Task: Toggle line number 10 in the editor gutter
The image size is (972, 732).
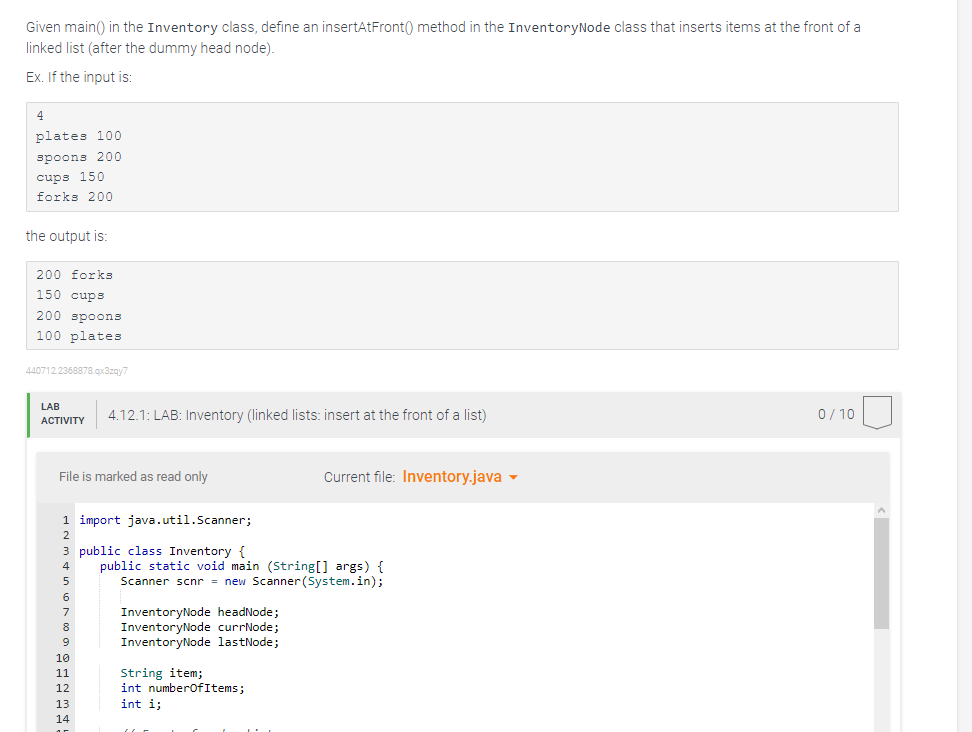Action: click(x=62, y=657)
